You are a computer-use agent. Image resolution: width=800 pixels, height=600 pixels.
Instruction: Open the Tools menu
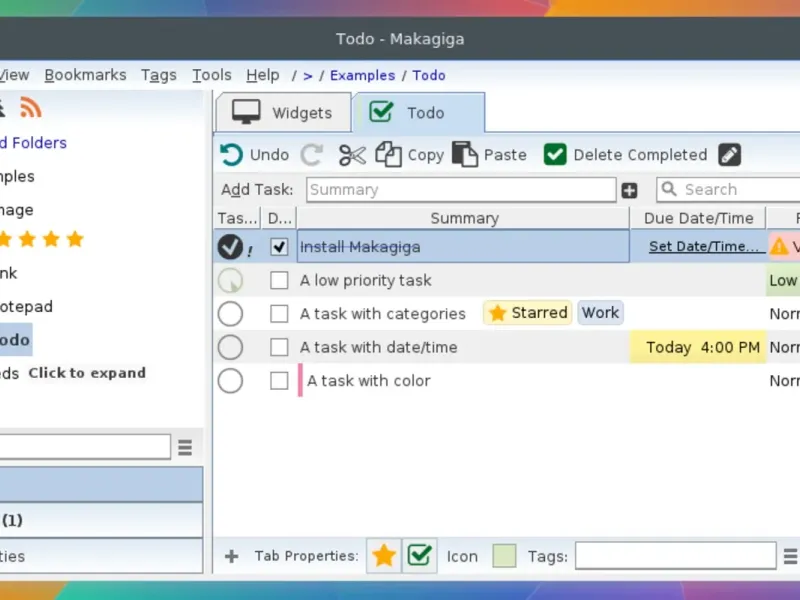pyautogui.click(x=212, y=75)
